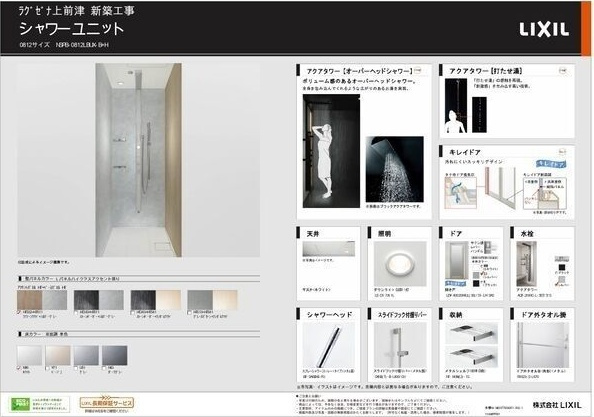The height and width of the screenshot is (417, 594).
Task: Tick the checked wood-brown and gray wall panel checkbox
Action: pyautogui.click(x=19, y=312)
